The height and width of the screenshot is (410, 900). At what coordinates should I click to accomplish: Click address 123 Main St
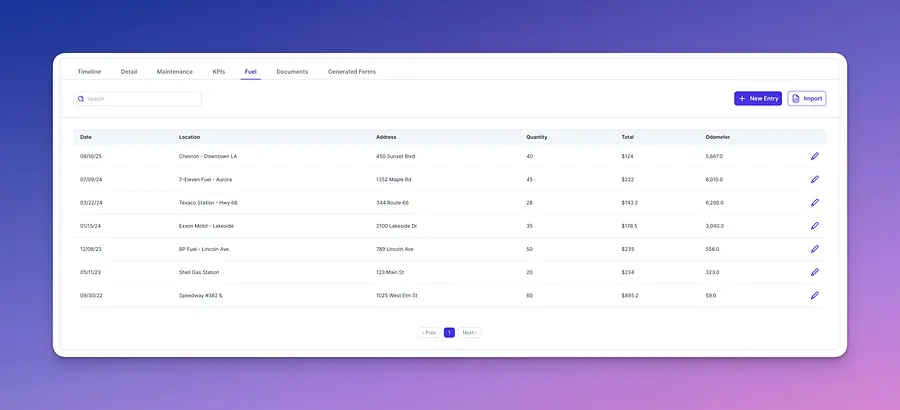390,272
